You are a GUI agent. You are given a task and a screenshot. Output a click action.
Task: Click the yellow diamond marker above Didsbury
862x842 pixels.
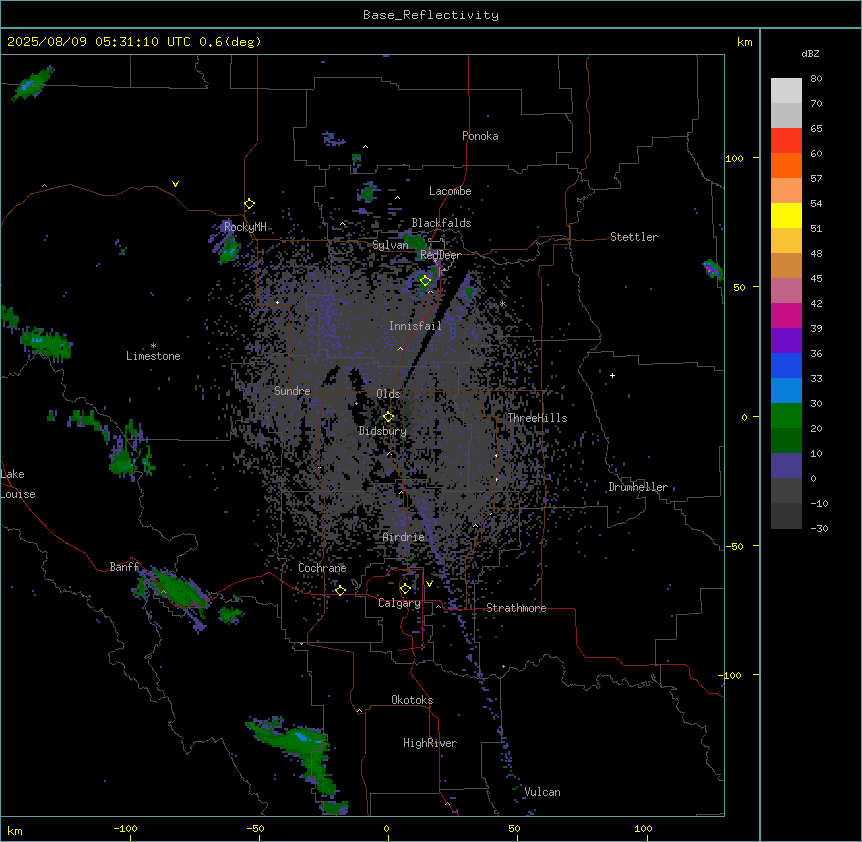pos(388,417)
